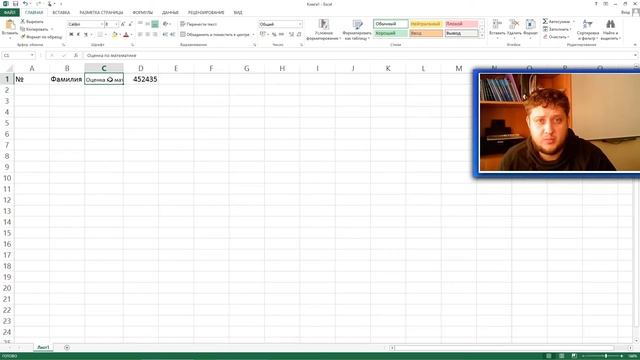Toggle Top Align in the alignment group
This screenshot has width=640, height=360.
pyautogui.click(x=140, y=24)
